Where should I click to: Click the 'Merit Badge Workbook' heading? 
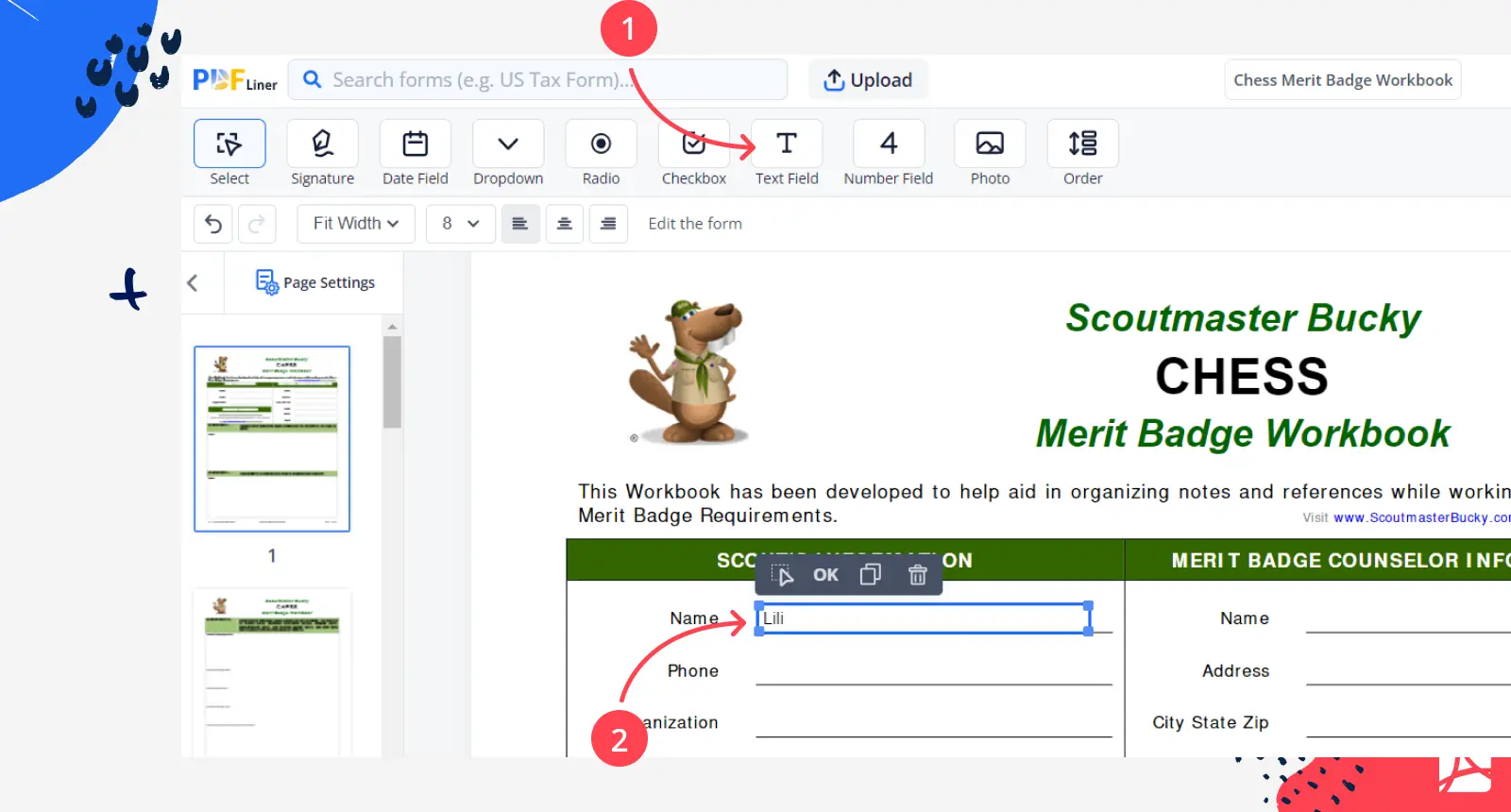pyautogui.click(x=1243, y=433)
